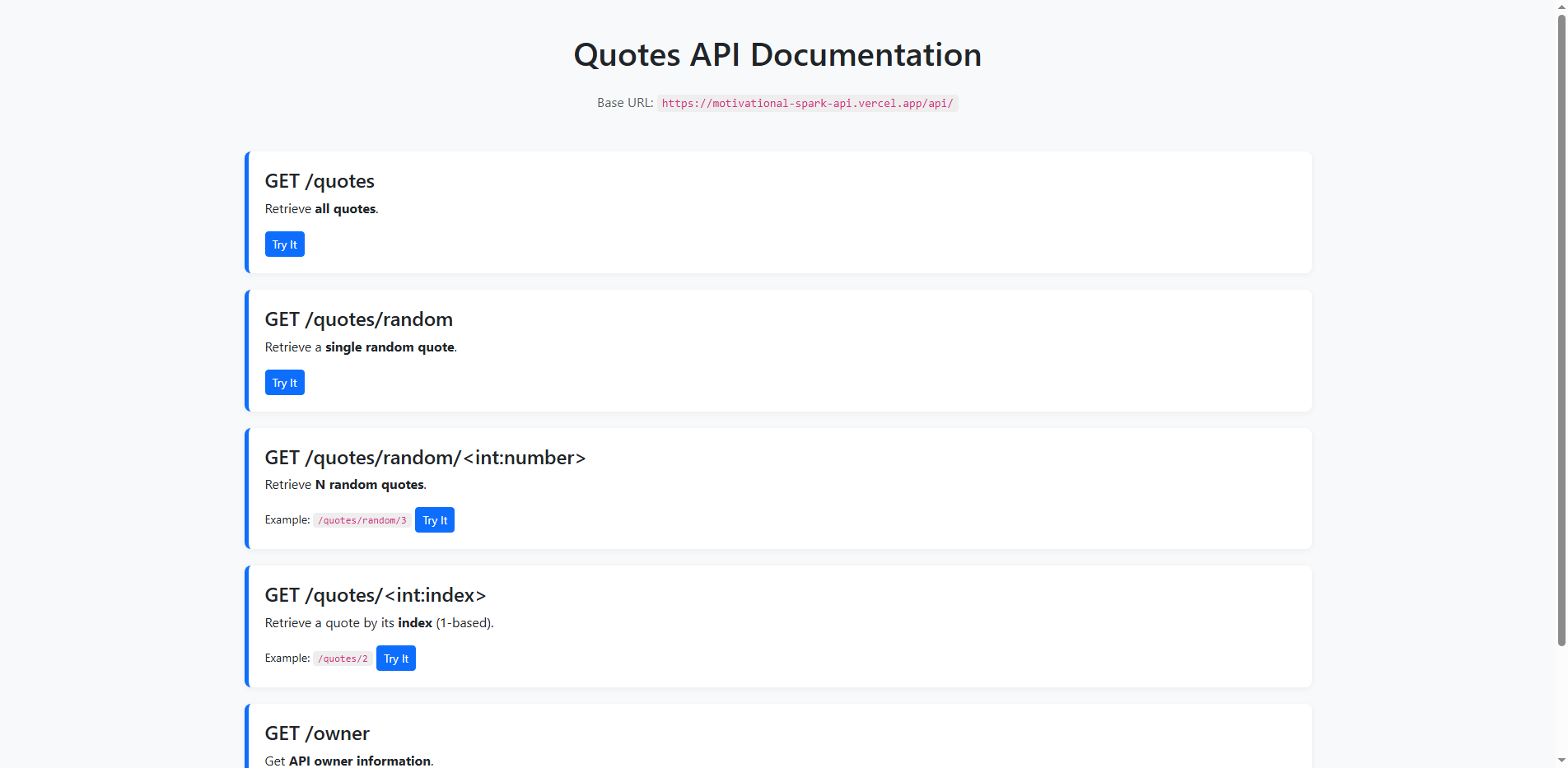Click the GET /quotes/<int:index> heading
The height and width of the screenshot is (768, 1568).
[x=376, y=595]
